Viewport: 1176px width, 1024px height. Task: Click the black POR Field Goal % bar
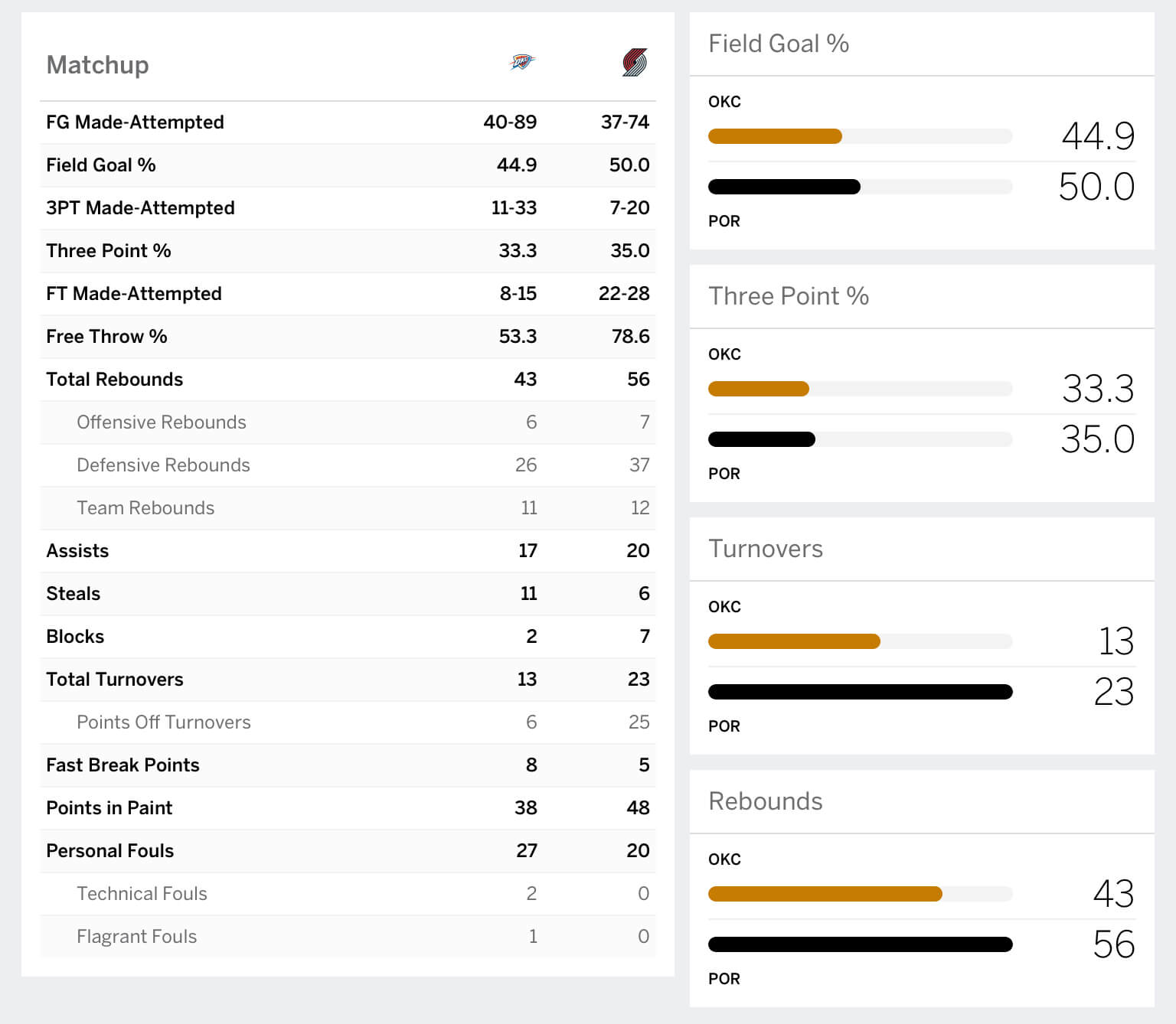point(784,187)
